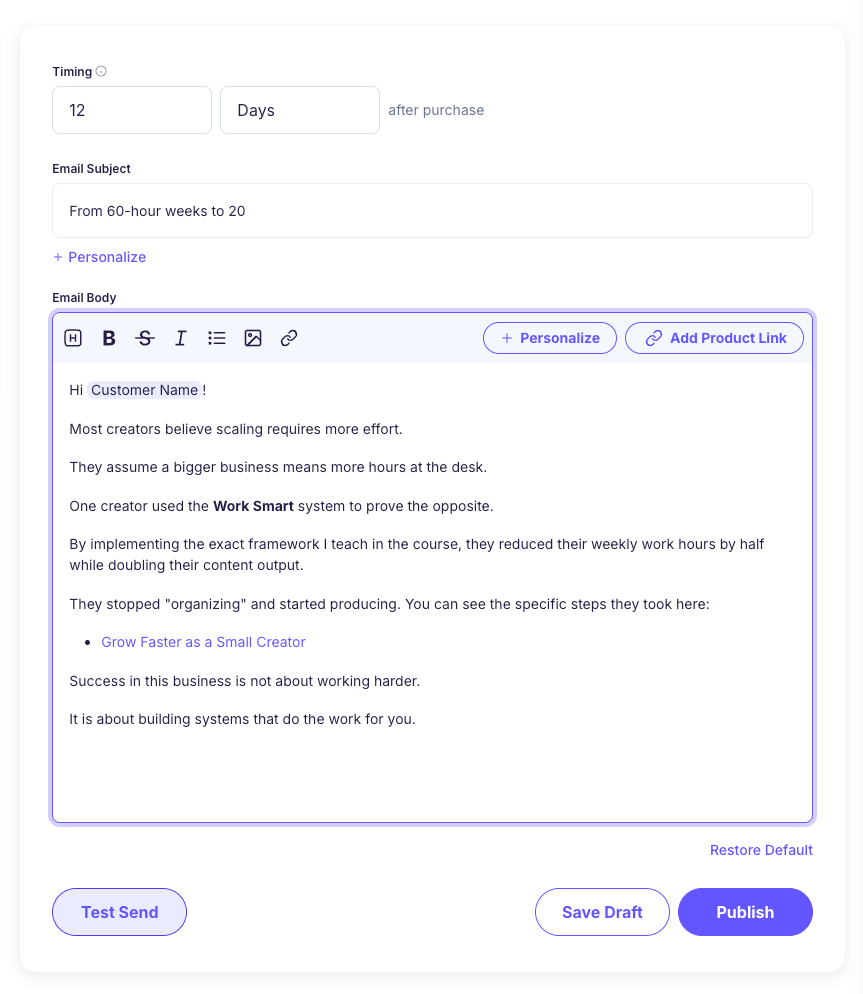Change the 12 in the timing delay field
The image size is (863, 994).
pos(131,110)
